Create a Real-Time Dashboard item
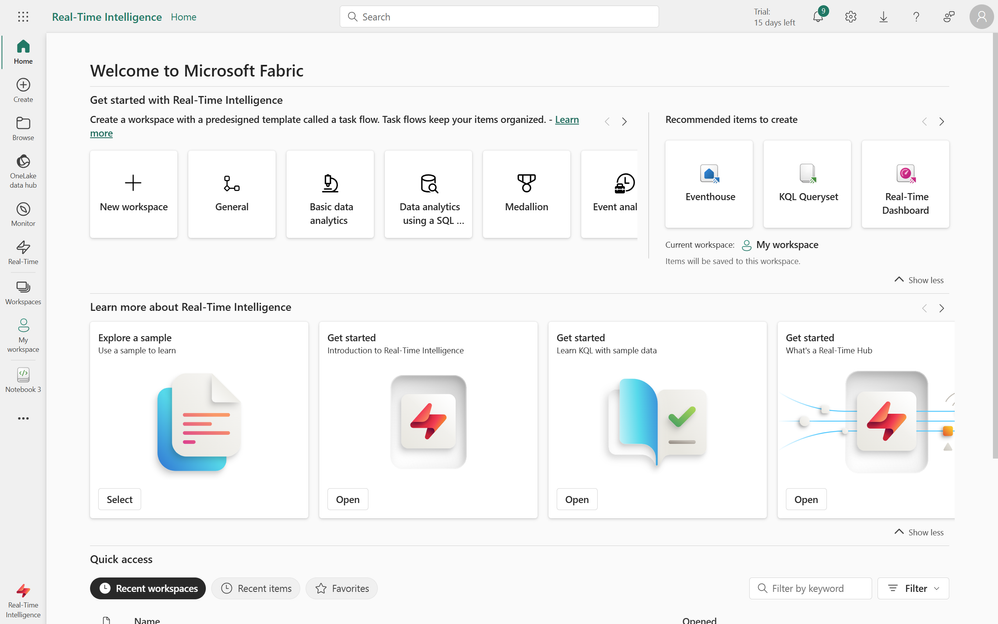Image resolution: width=998 pixels, height=624 pixels. coord(905,184)
